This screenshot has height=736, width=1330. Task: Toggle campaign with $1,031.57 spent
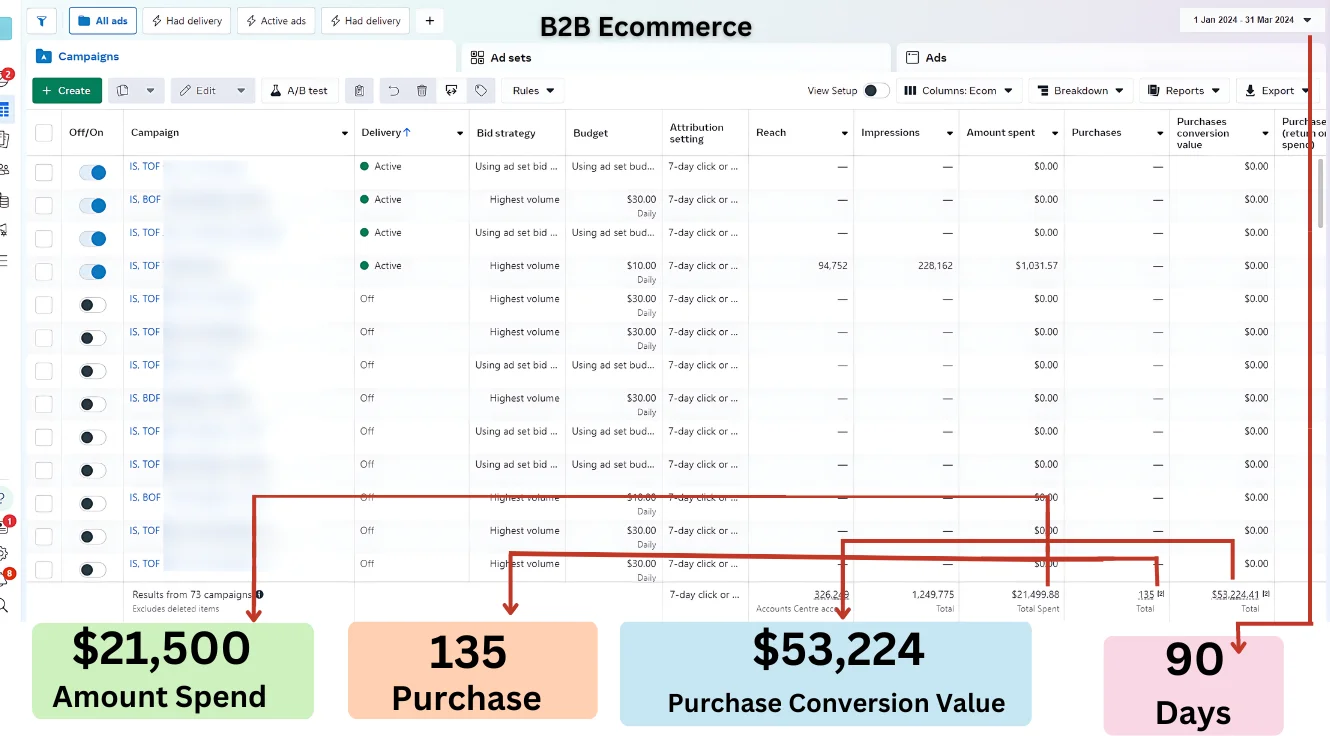pyautogui.click(x=93, y=272)
